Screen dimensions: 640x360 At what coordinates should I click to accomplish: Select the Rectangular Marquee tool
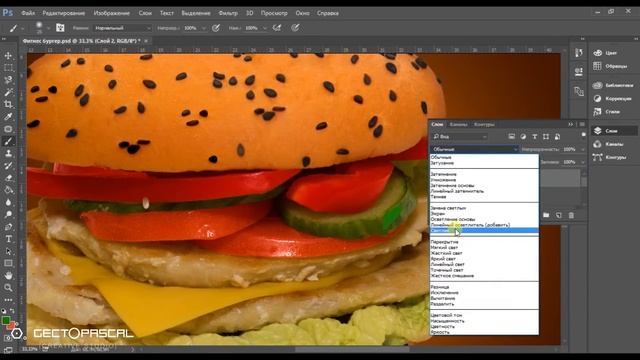(8, 68)
